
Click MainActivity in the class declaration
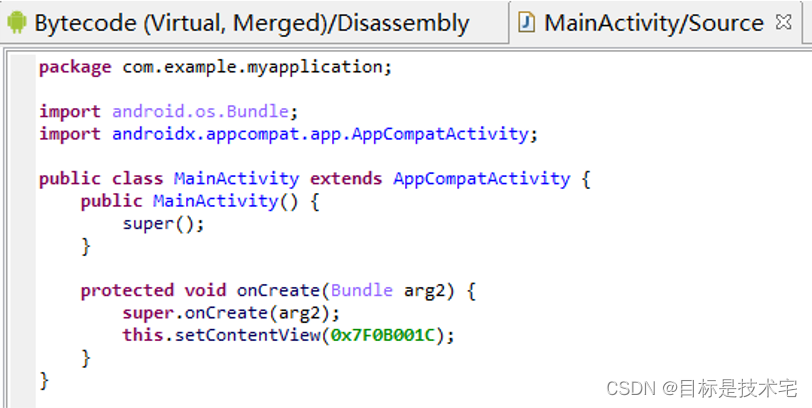pyautogui.click(x=236, y=179)
